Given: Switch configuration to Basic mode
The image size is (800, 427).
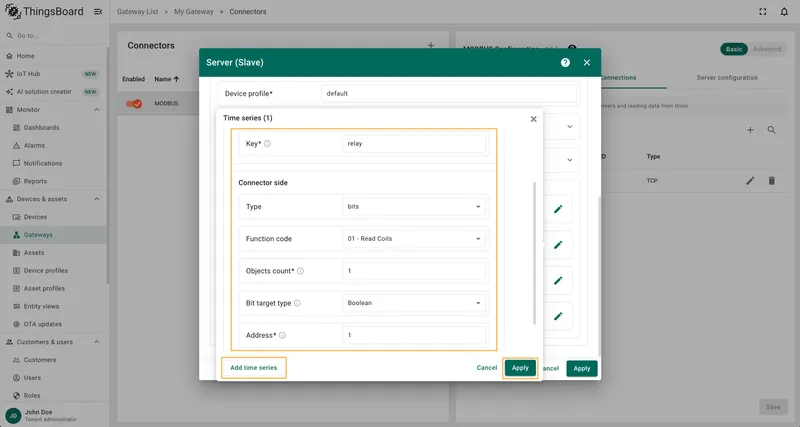Looking at the screenshot, I should 734,49.
